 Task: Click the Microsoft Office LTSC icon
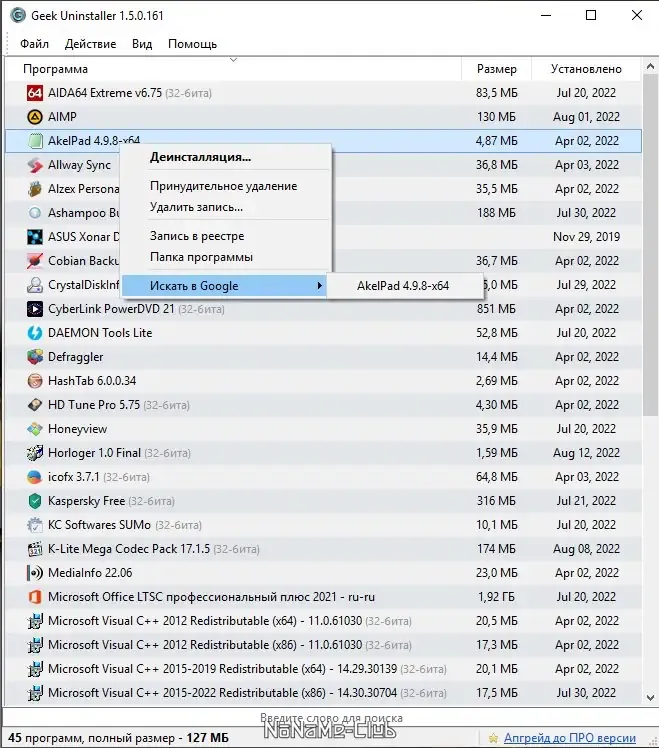pos(35,597)
